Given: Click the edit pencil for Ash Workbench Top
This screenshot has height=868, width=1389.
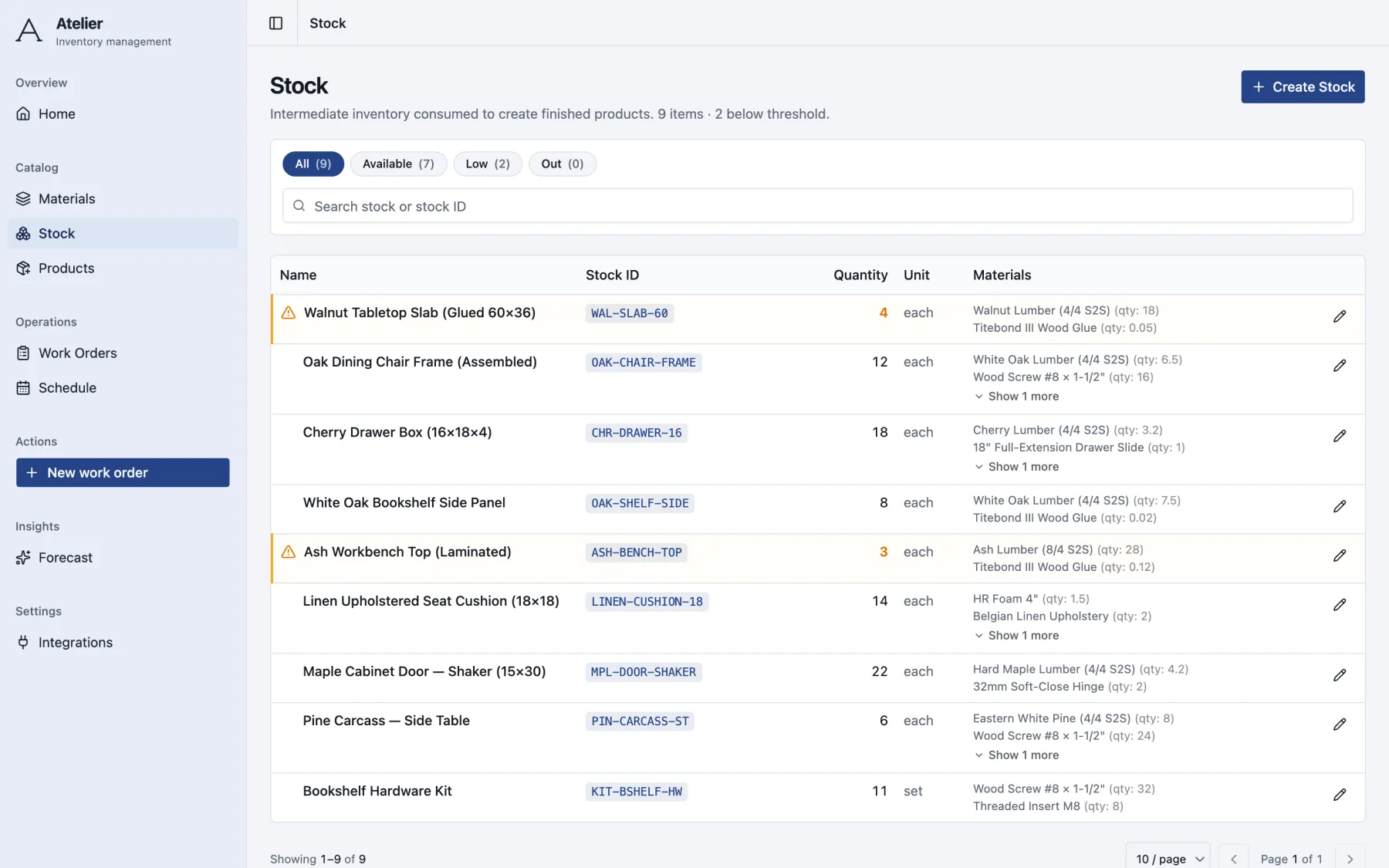Looking at the screenshot, I should (1340, 556).
